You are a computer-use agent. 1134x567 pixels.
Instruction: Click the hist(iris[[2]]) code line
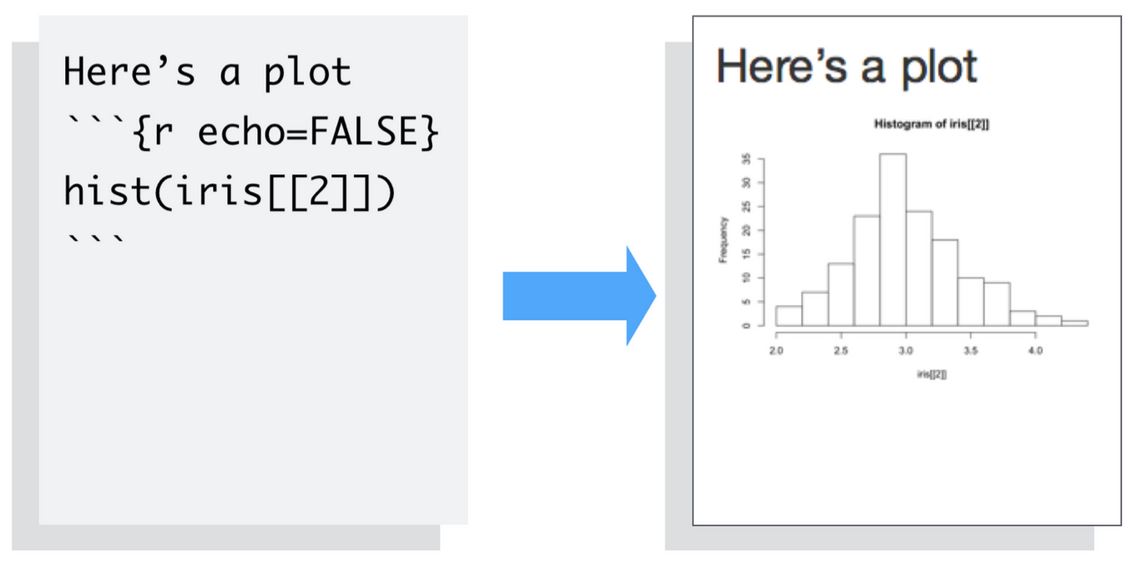click(x=230, y=190)
